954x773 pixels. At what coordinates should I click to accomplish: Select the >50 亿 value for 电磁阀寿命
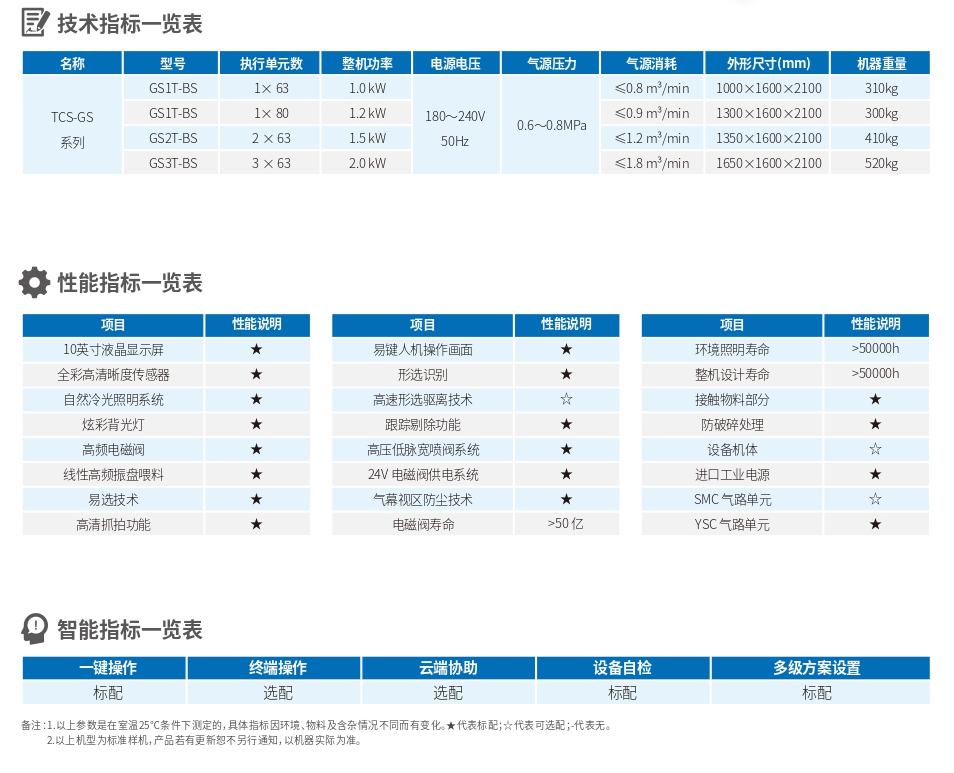(x=567, y=523)
